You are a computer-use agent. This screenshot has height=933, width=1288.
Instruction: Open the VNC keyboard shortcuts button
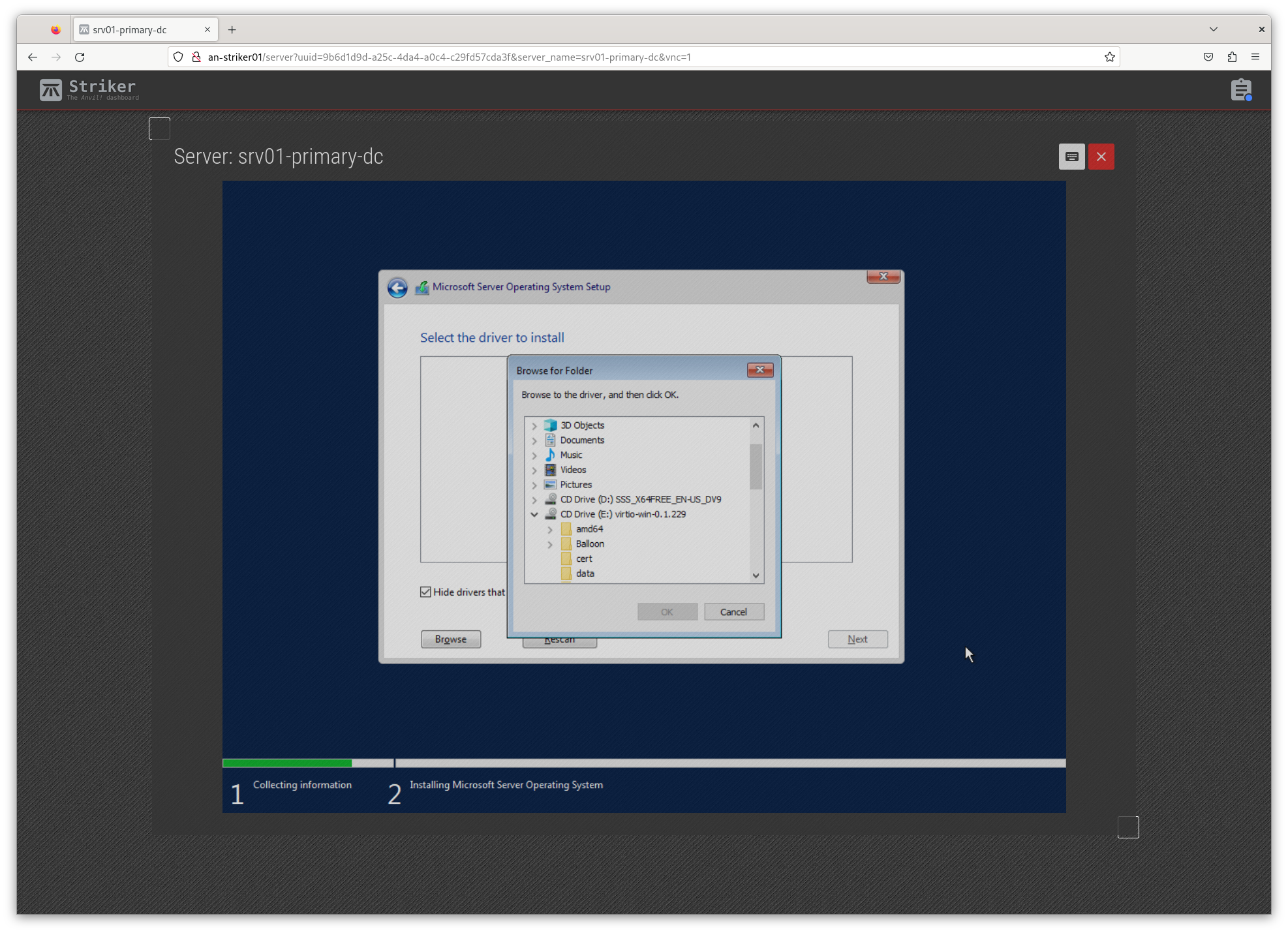(x=1071, y=157)
